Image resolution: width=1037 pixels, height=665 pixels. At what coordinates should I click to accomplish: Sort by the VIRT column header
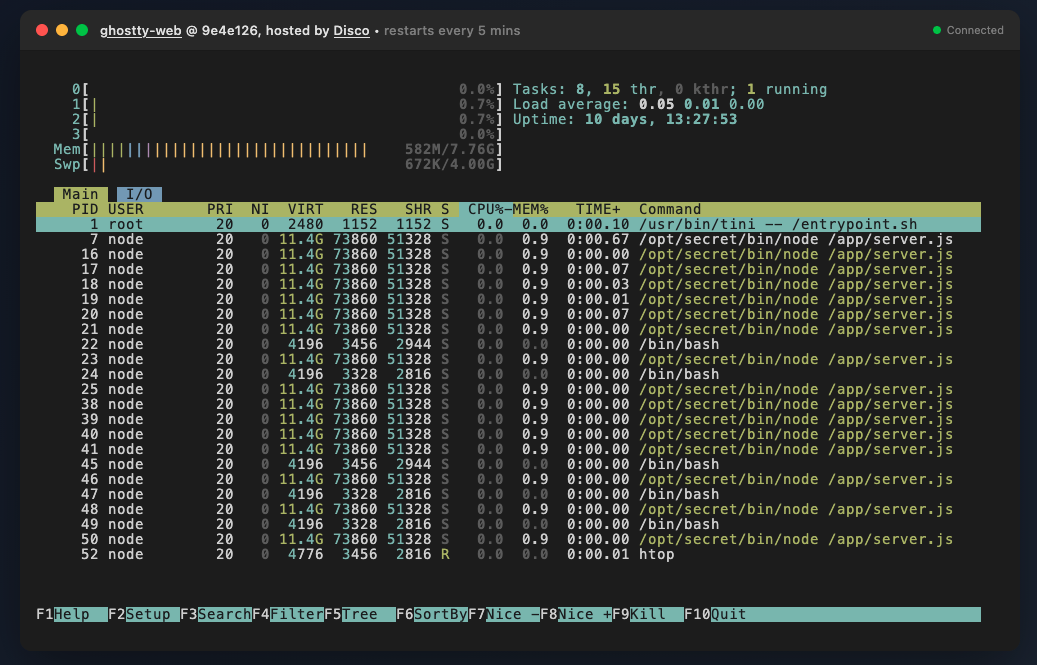[x=306, y=209]
